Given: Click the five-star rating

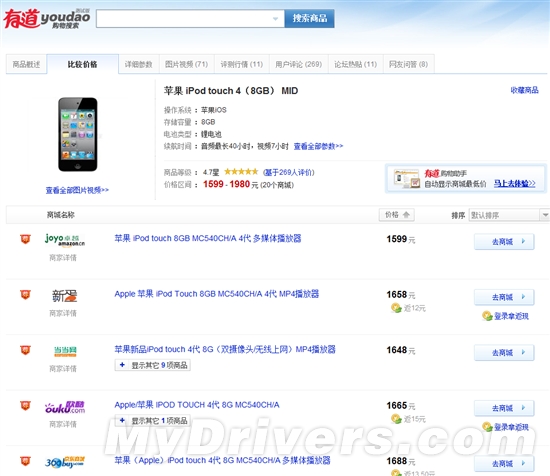Looking at the screenshot, I should click(241, 172).
